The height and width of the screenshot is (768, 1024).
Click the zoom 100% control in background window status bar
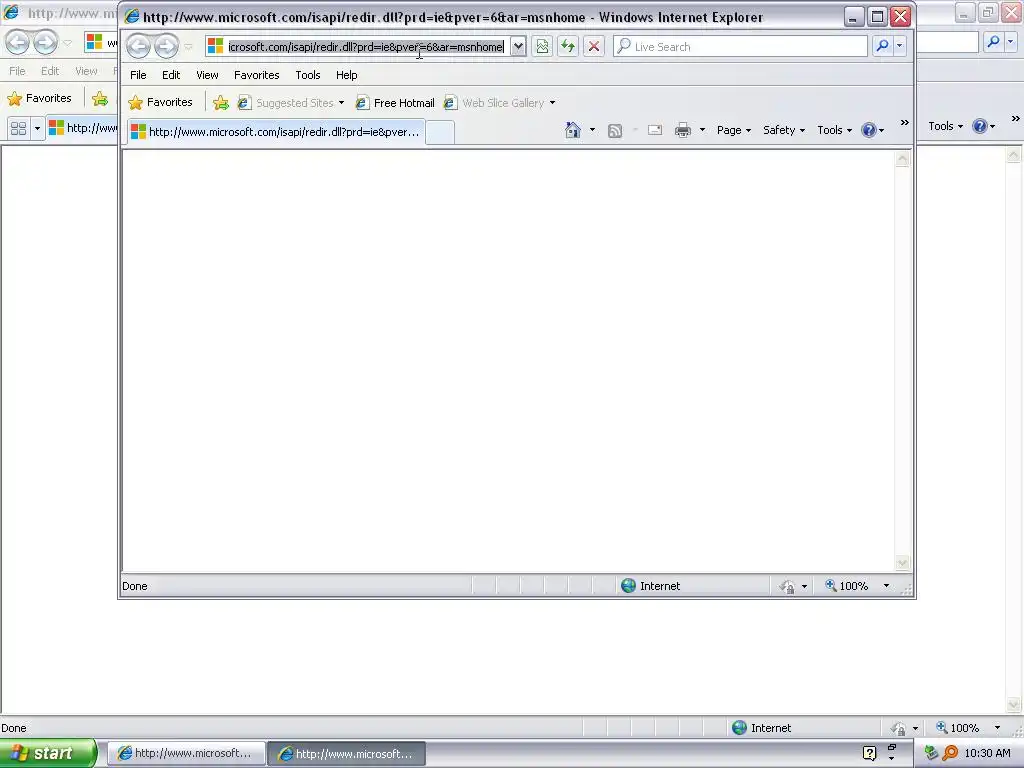(957, 728)
